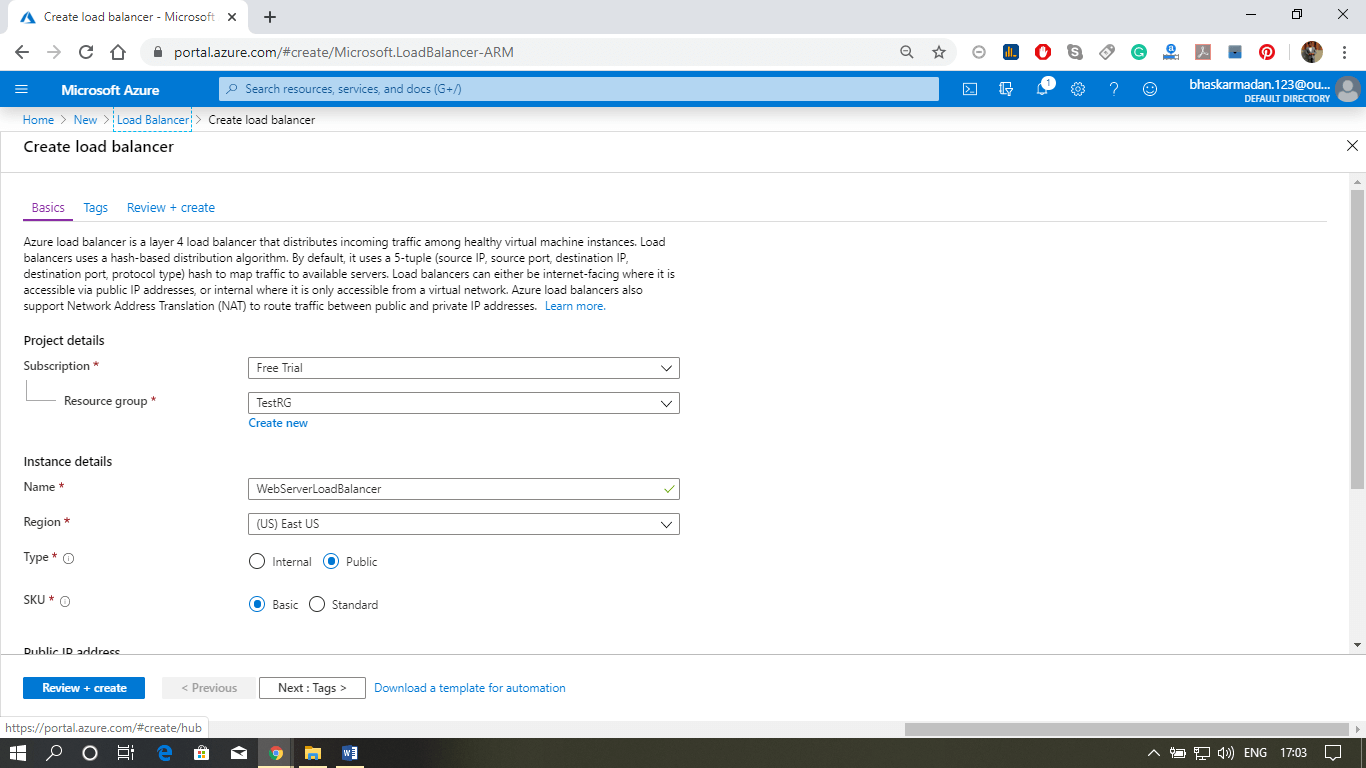Switch to the Review + create tab

coord(171,208)
